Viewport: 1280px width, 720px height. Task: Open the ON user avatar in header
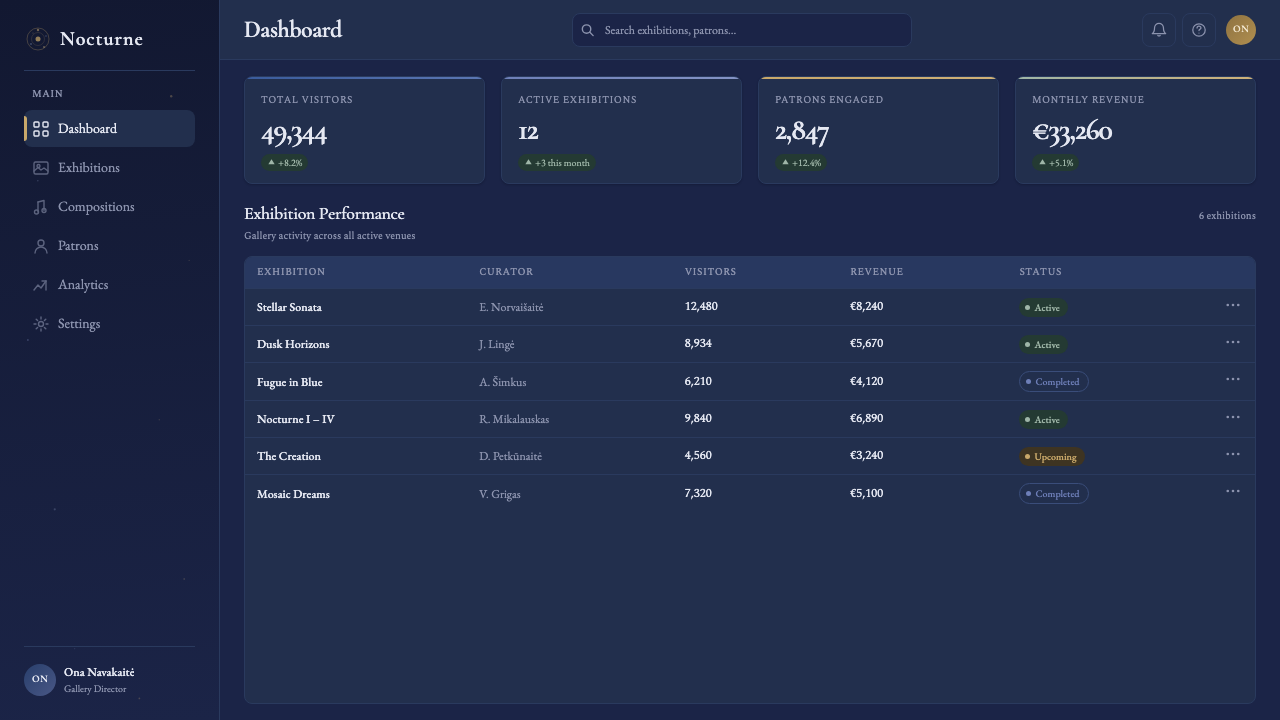(x=1241, y=30)
